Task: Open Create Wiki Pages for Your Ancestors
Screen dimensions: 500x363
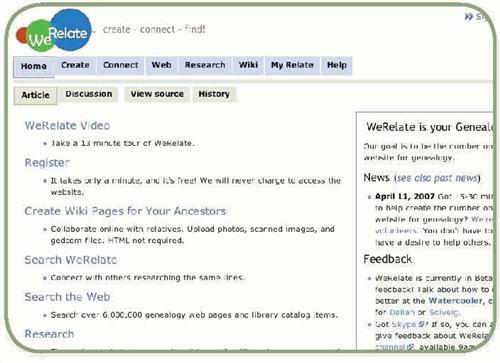Action: coord(125,211)
